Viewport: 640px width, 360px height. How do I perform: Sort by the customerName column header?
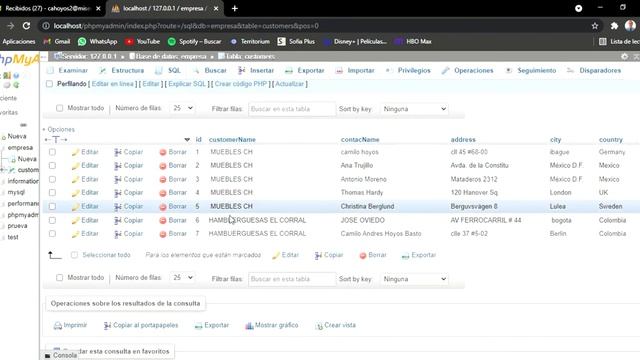tap(232, 140)
